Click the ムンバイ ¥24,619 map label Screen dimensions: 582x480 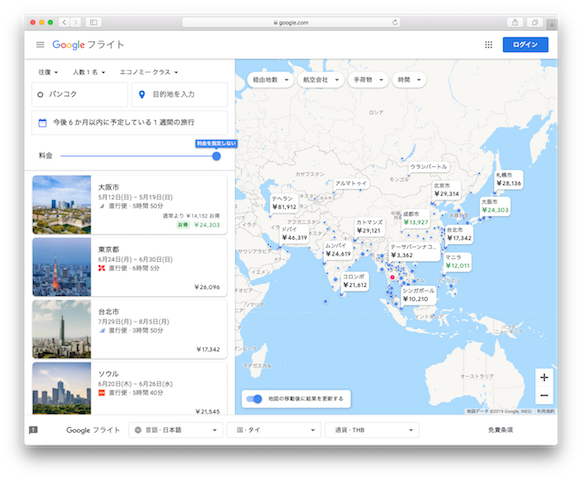338,250
